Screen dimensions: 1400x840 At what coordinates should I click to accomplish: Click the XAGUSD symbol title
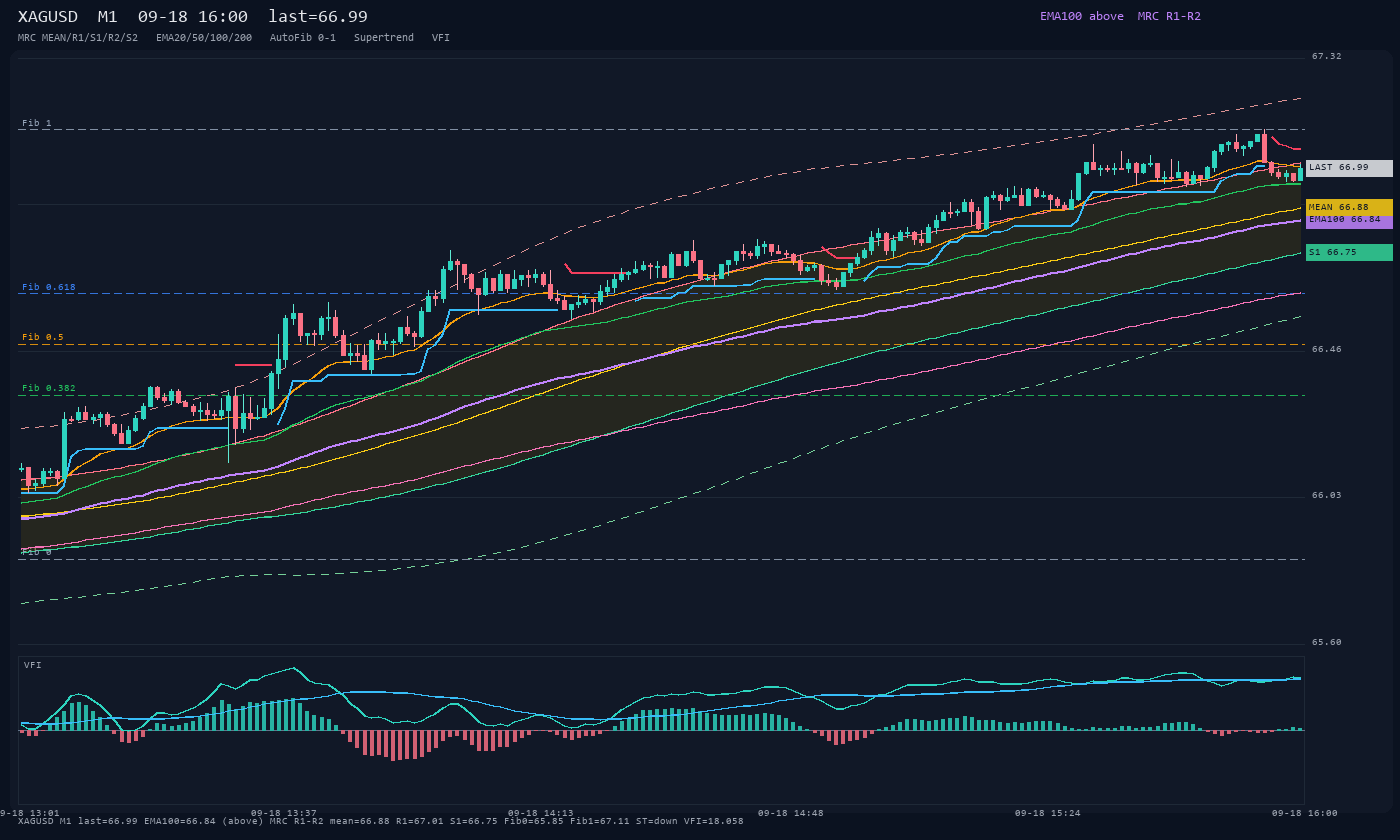click(48, 17)
